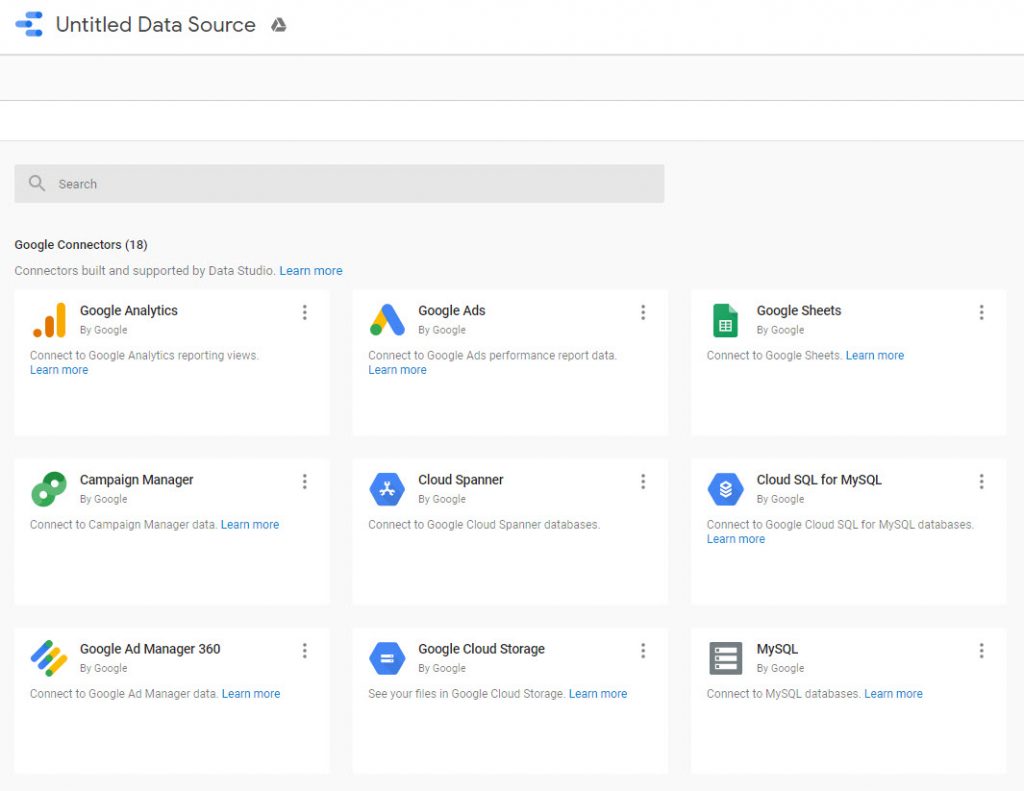Open the Google Sheets card three-dot menu
Image resolution: width=1024 pixels, height=791 pixels.
(x=982, y=312)
